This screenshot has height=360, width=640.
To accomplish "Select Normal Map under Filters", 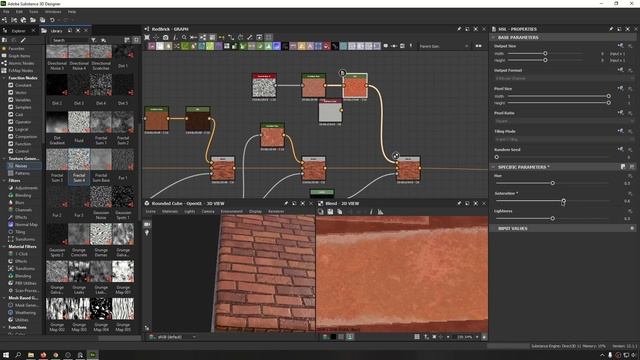I will tap(26, 224).
